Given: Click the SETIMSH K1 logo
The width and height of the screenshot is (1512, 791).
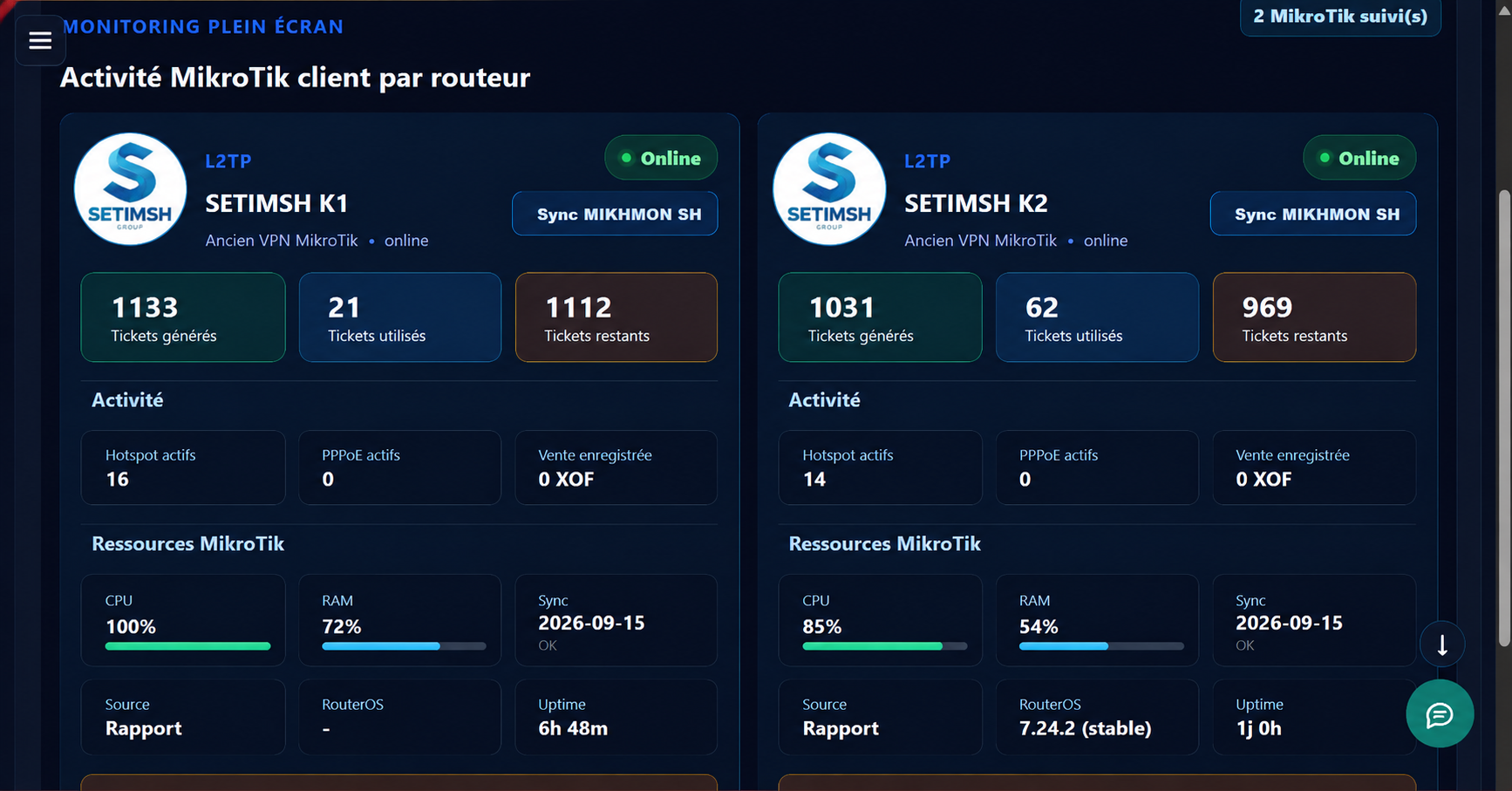Looking at the screenshot, I should point(131,189).
